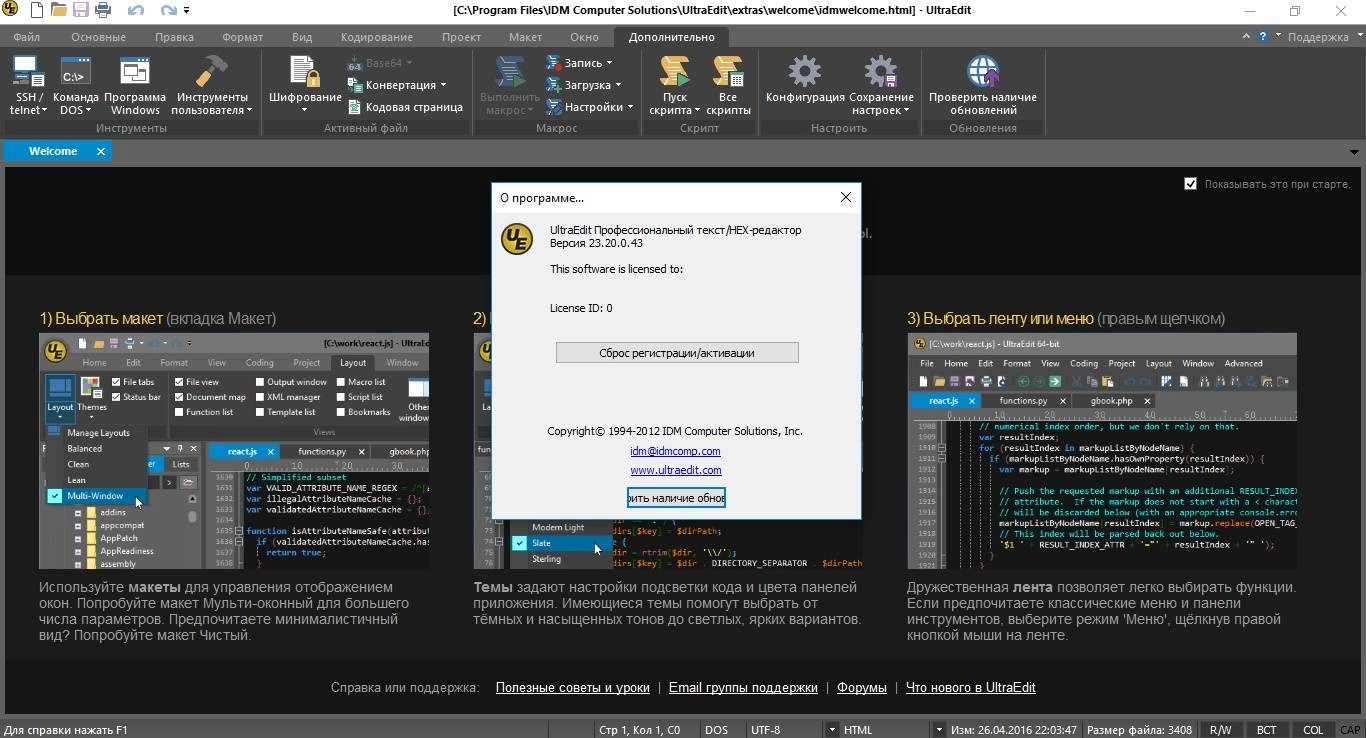The height and width of the screenshot is (738, 1366).
Task: Click the Save floppy disk icon in title bar
Action: [81, 11]
